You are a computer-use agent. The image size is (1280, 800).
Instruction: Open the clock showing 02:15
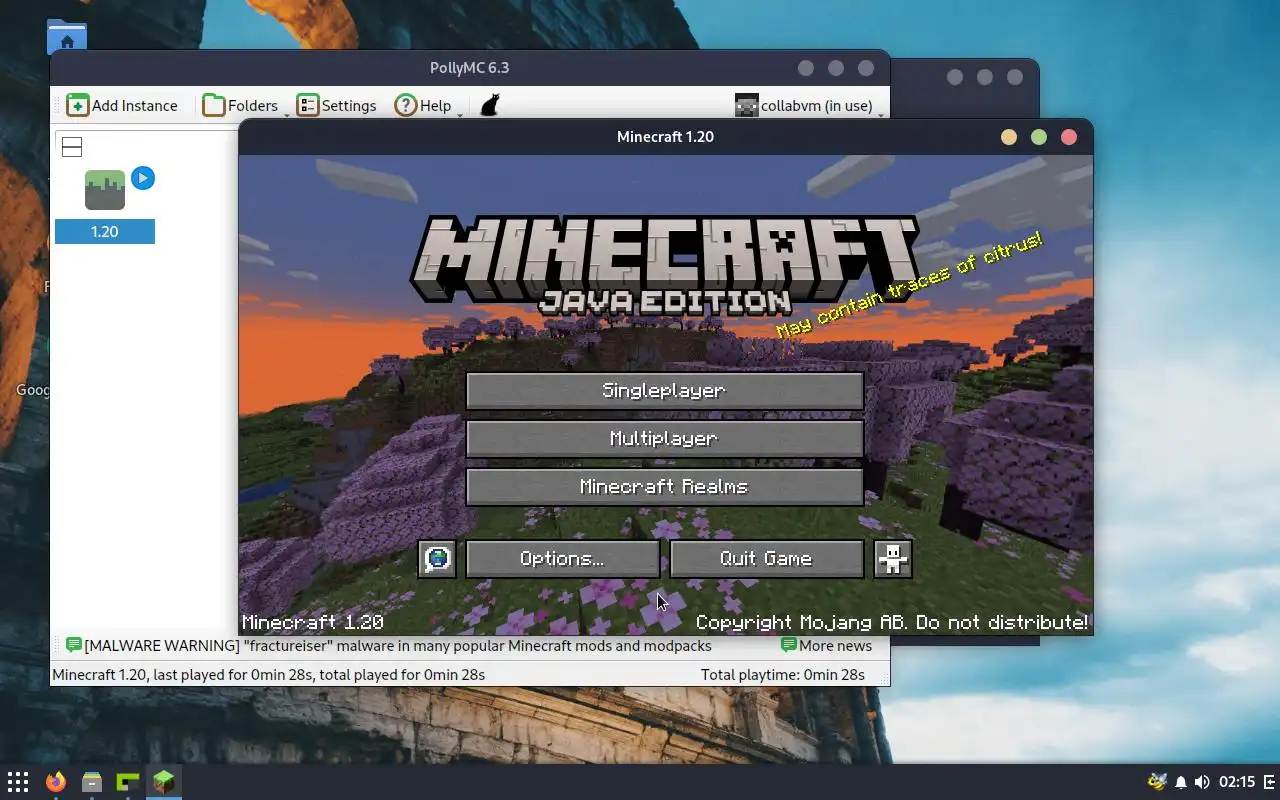1237,782
